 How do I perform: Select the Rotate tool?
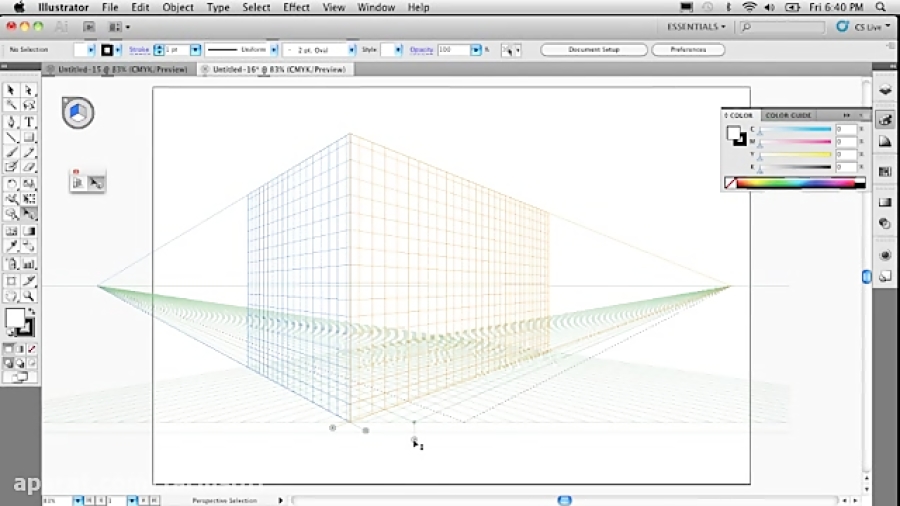[x=11, y=184]
